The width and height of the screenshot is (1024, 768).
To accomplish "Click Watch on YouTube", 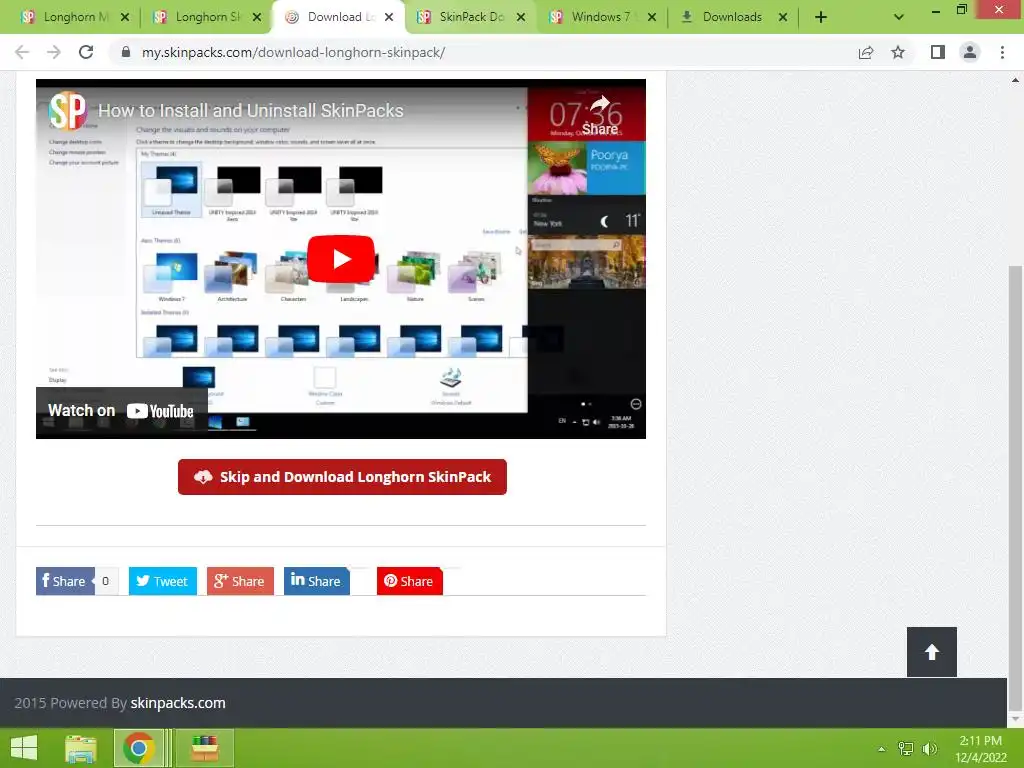I will coord(121,411).
